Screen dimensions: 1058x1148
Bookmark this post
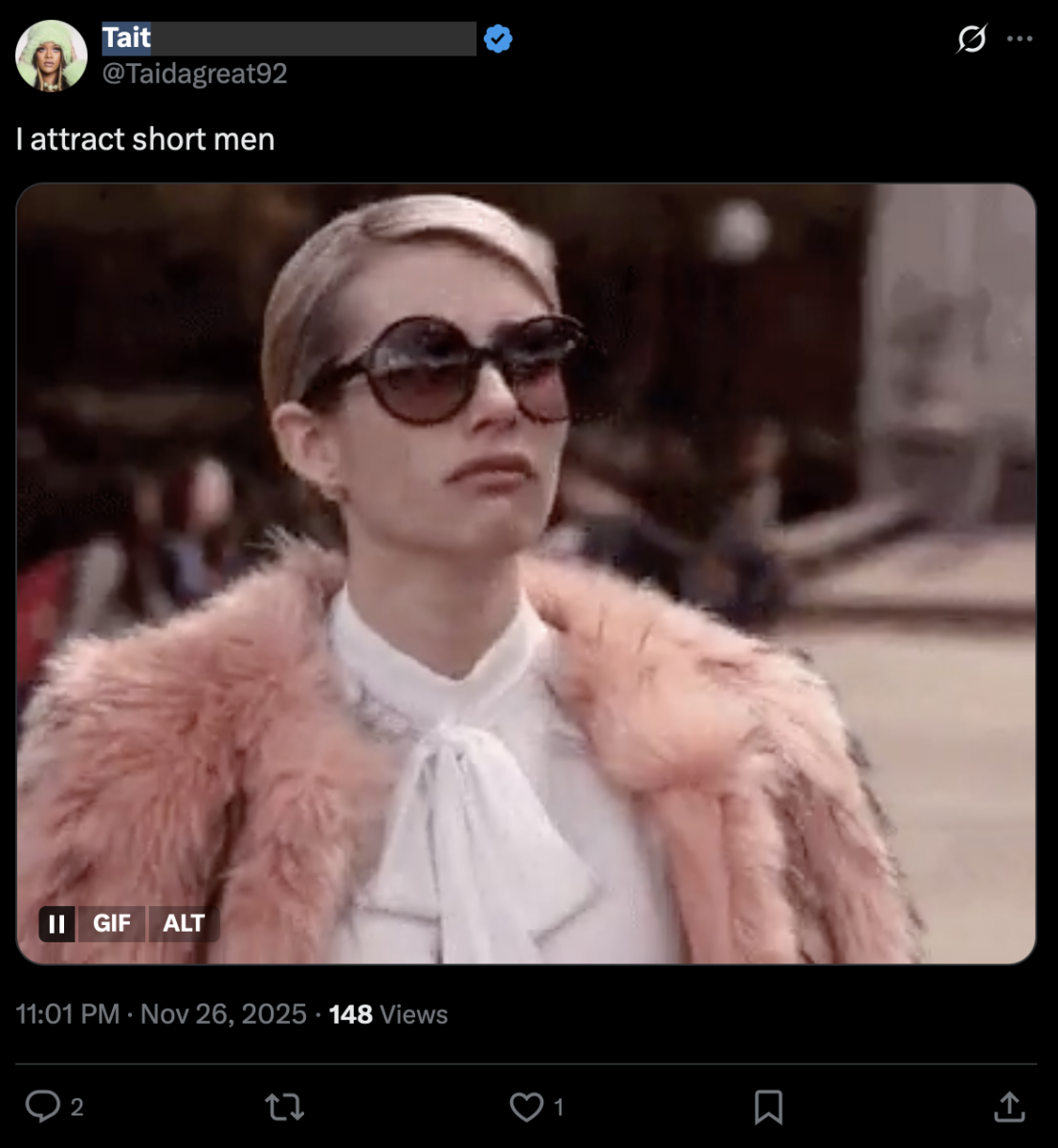[768, 1107]
